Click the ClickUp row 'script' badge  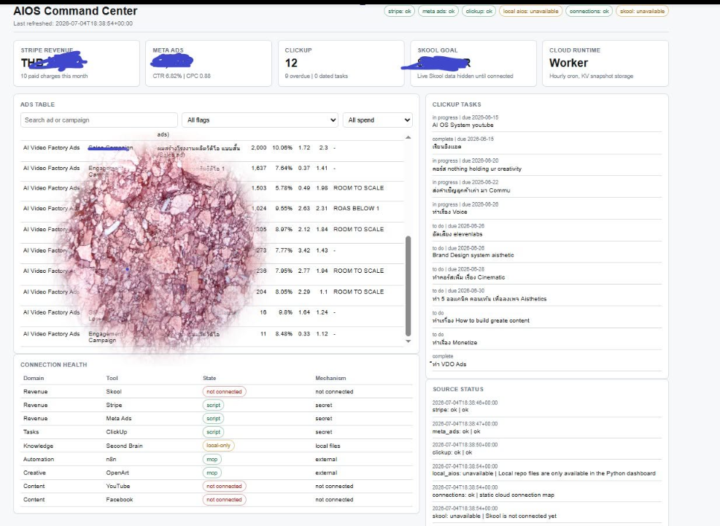[213, 432]
